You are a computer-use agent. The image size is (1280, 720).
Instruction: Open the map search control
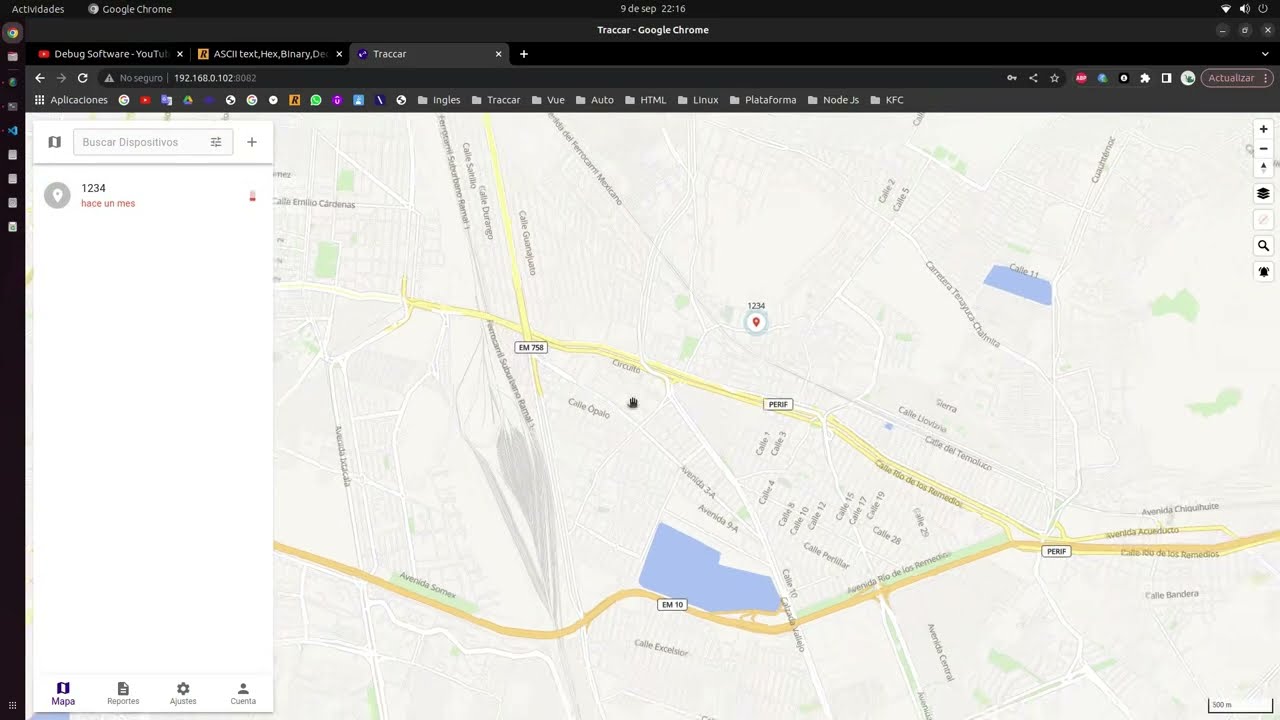[x=1263, y=246]
